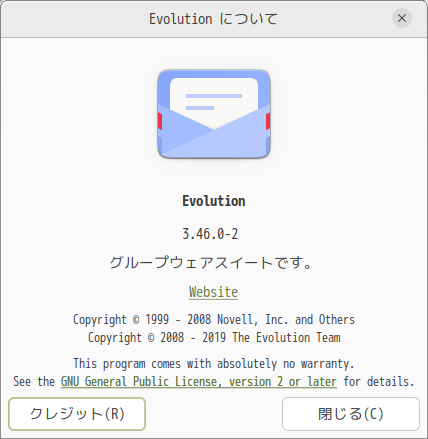Viewport: 428px width, 439px height.
Task: Click the "for details." text after license link
Action: click(x=379, y=382)
